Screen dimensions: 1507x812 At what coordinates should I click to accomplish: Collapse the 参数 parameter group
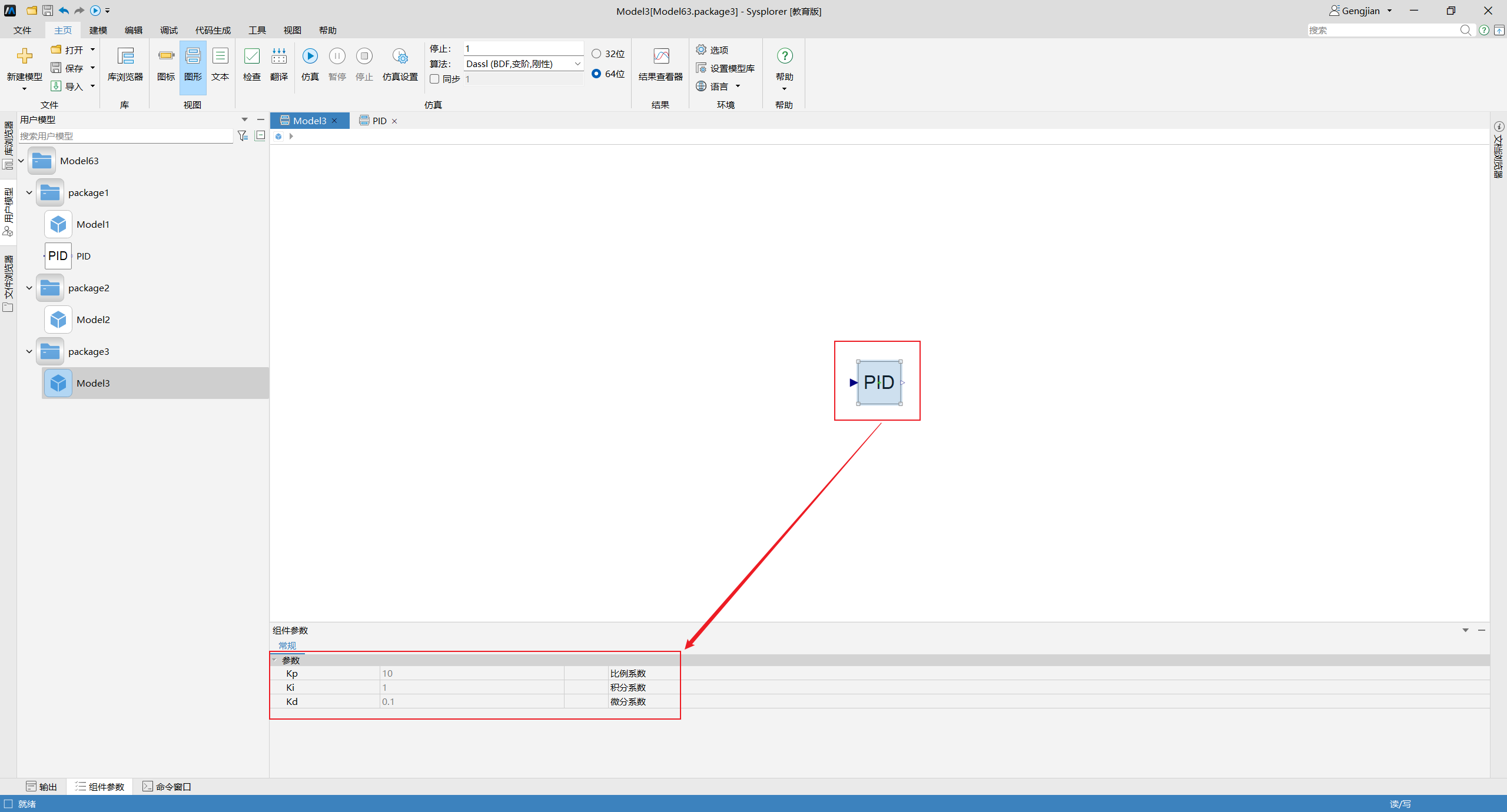(x=274, y=660)
